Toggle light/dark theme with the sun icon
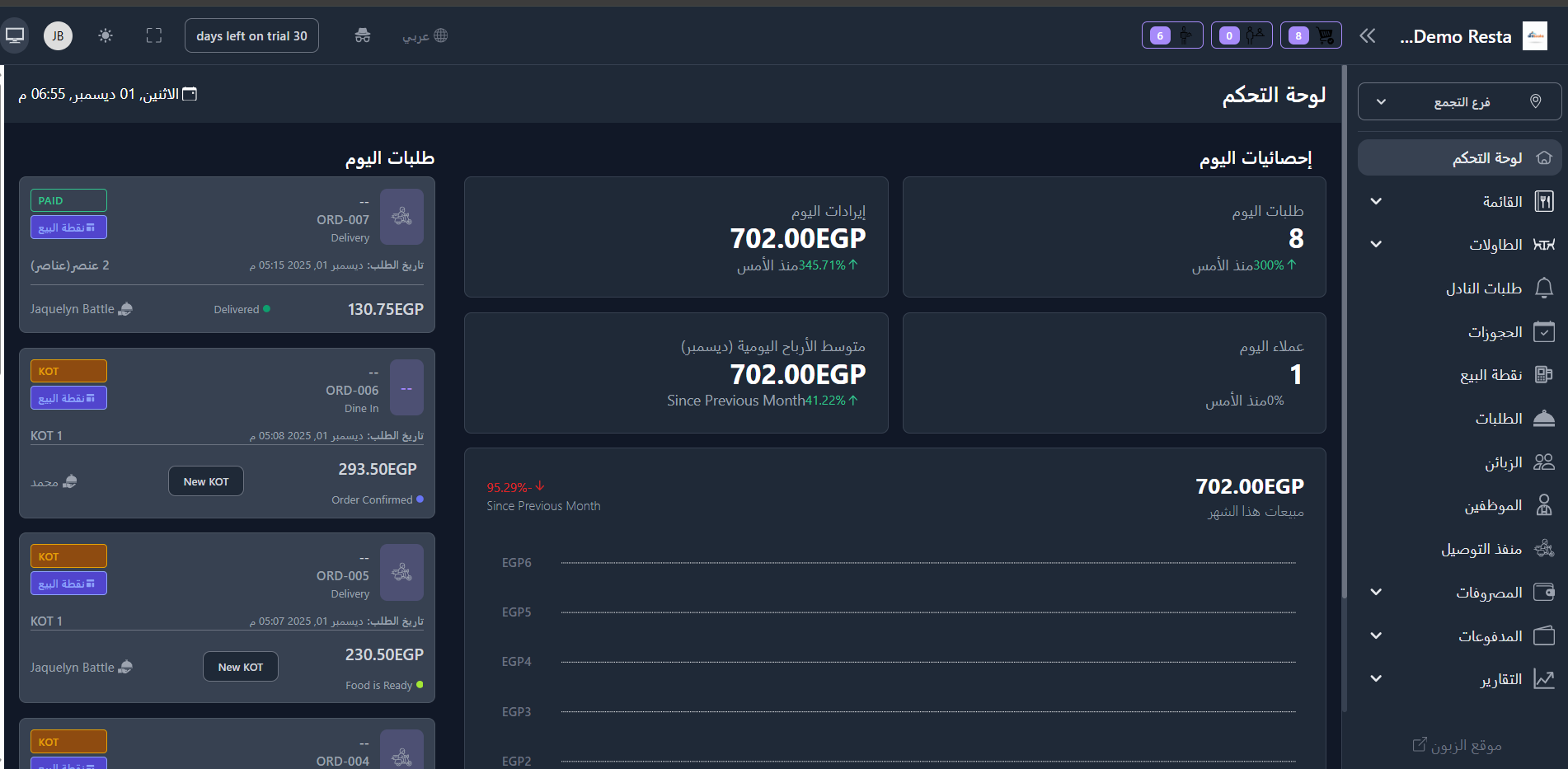 pos(106,35)
